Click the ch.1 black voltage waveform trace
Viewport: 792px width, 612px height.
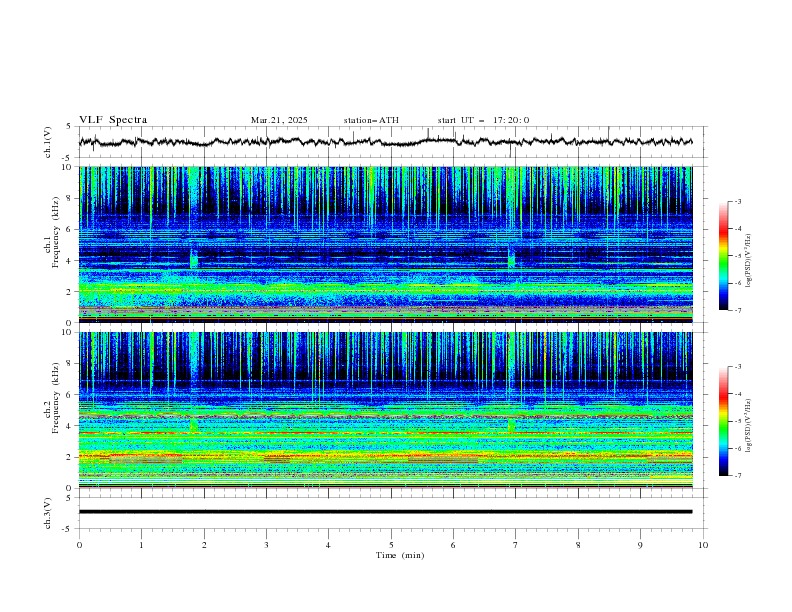[x=385, y=141]
